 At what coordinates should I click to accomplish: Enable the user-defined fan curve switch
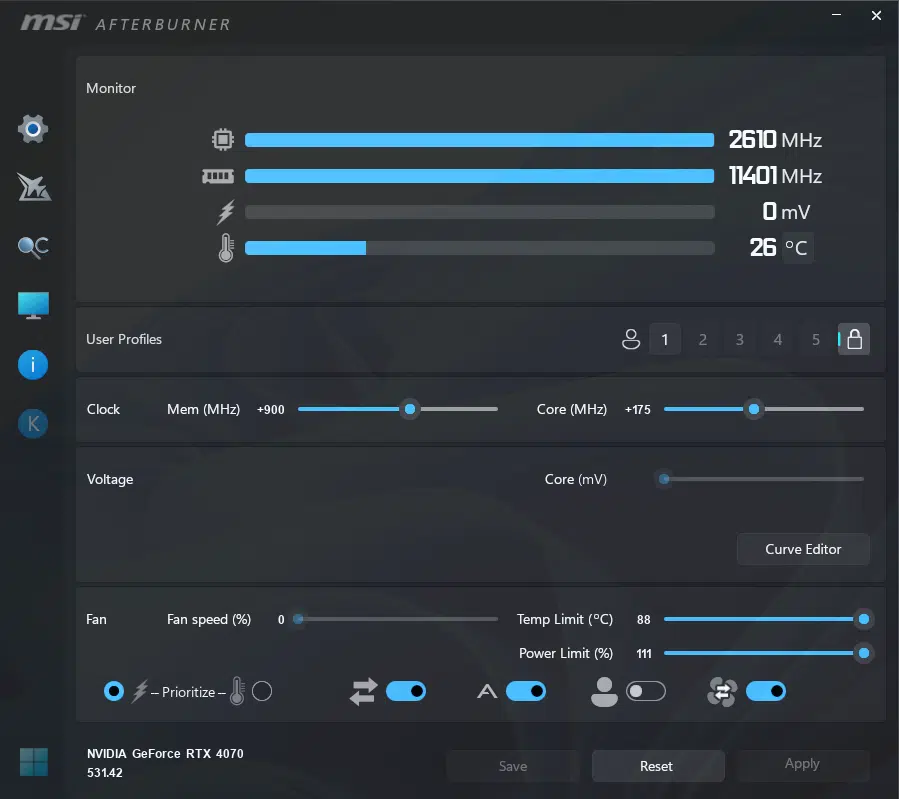(x=646, y=691)
